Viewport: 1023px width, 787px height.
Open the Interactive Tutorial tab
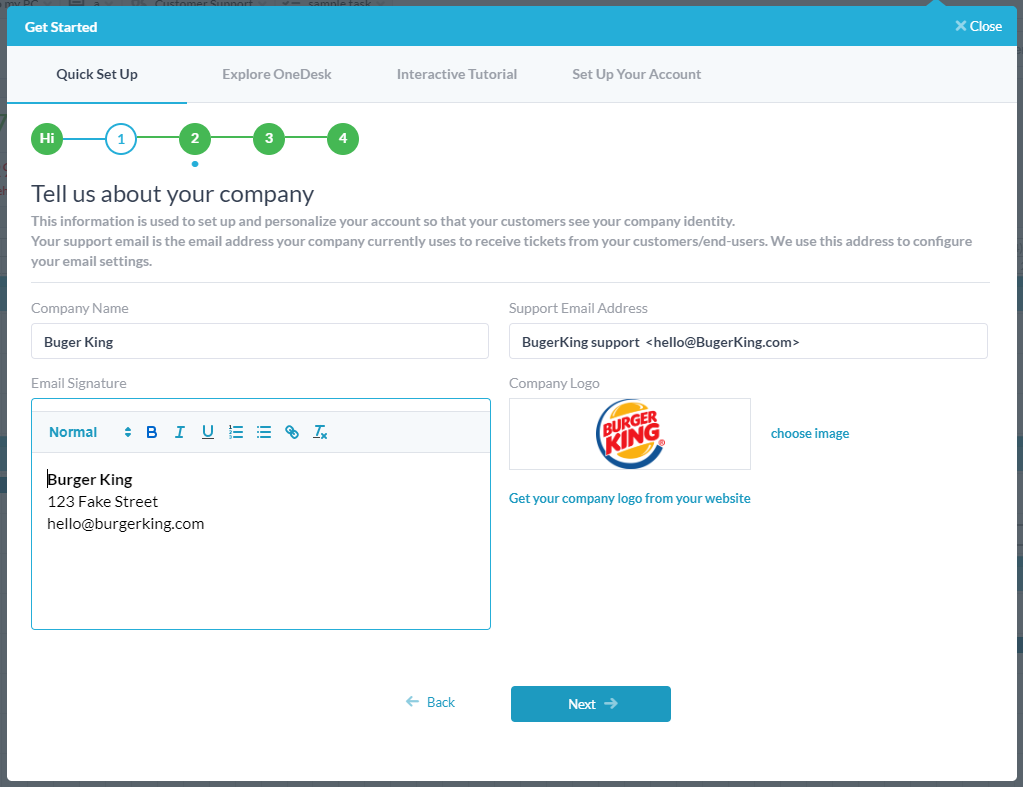pyautogui.click(x=457, y=74)
